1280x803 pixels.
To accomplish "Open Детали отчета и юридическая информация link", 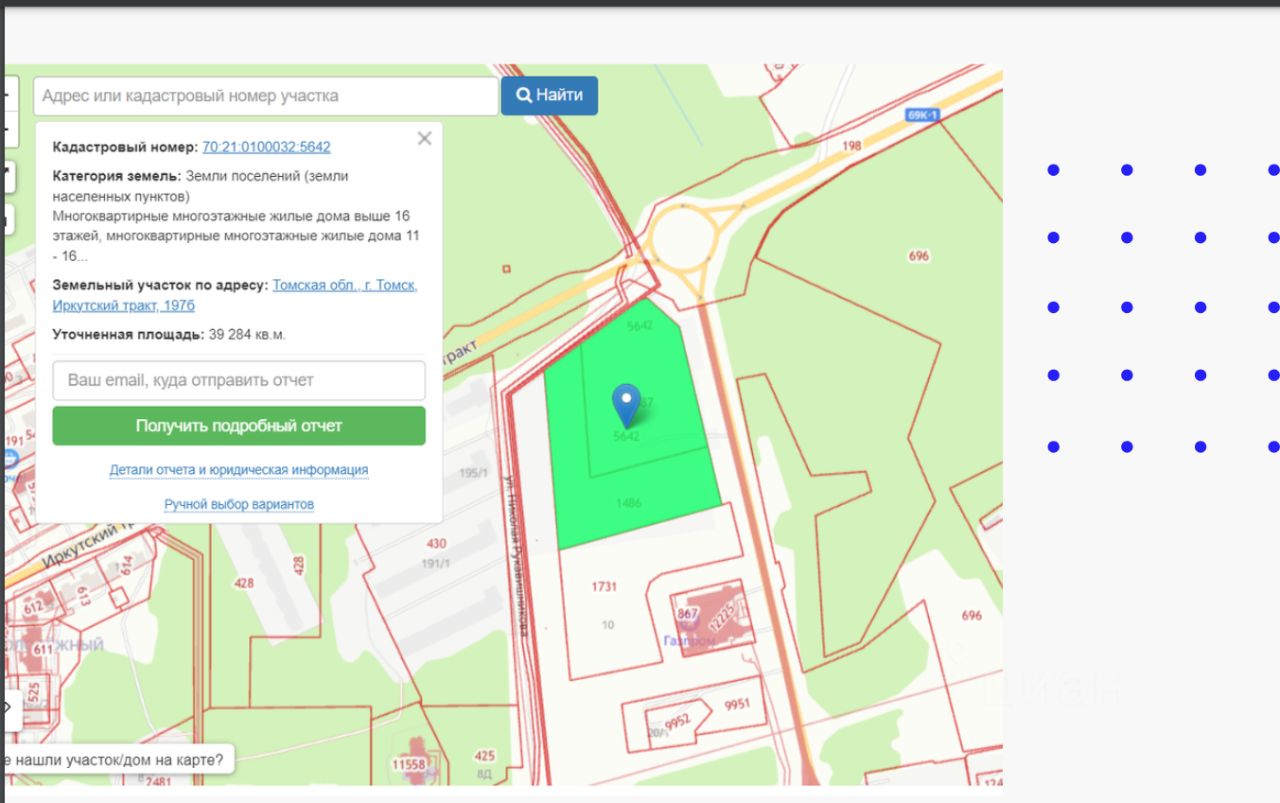I will coord(239,470).
